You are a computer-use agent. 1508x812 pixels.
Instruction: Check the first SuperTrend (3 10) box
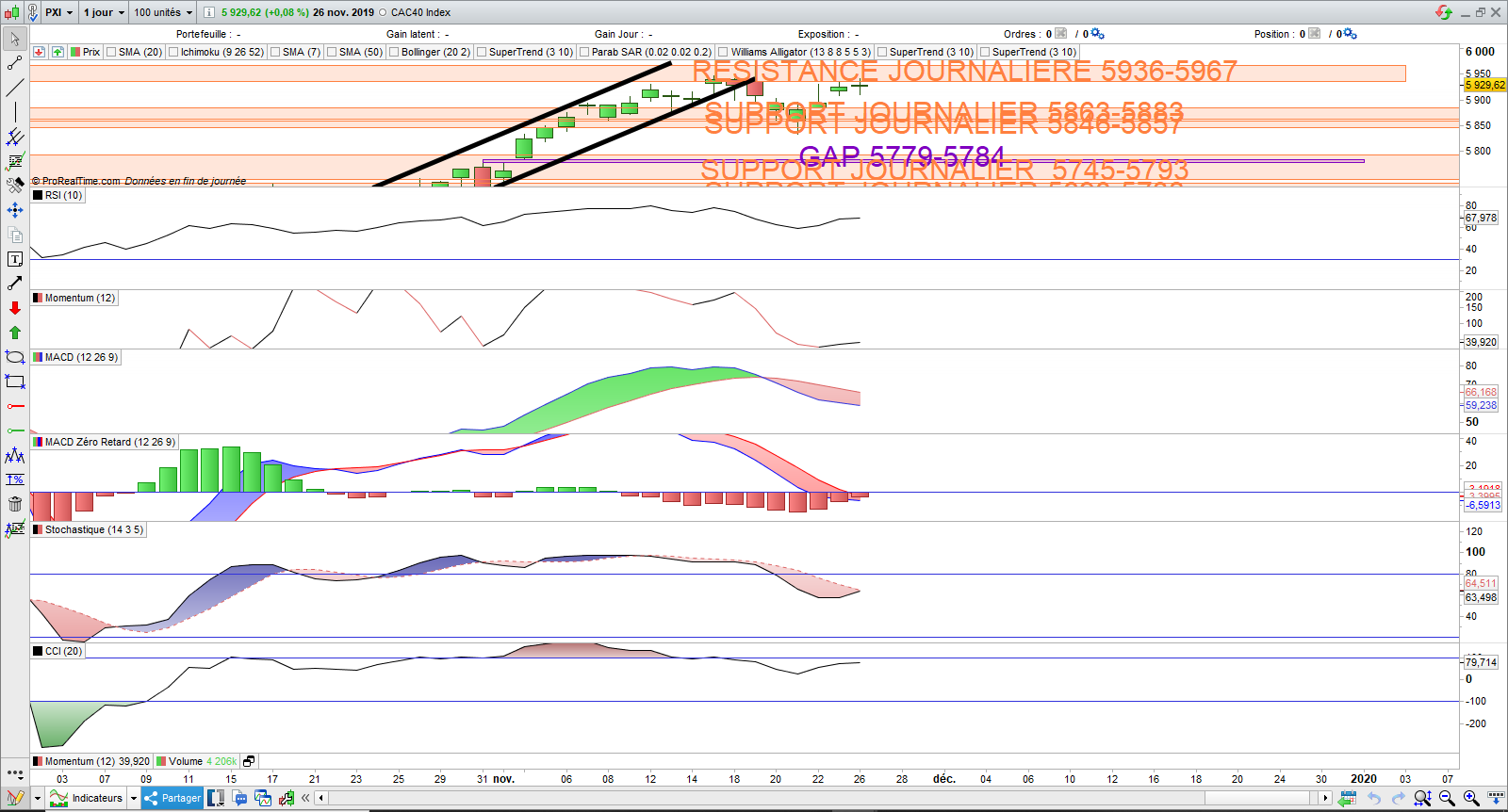tap(482, 52)
